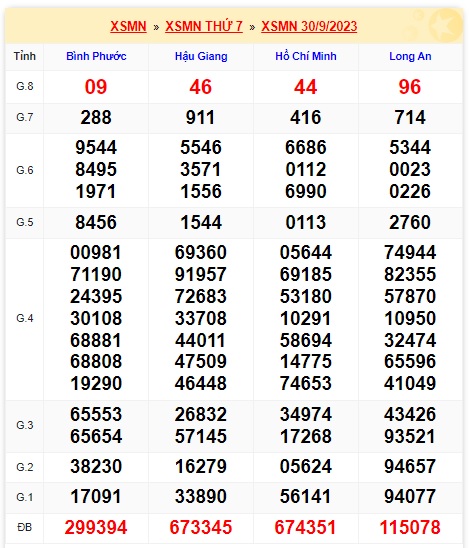This screenshot has width=470, height=548.
Task: Select the G.1 row label
Action: [x=24, y=497]
